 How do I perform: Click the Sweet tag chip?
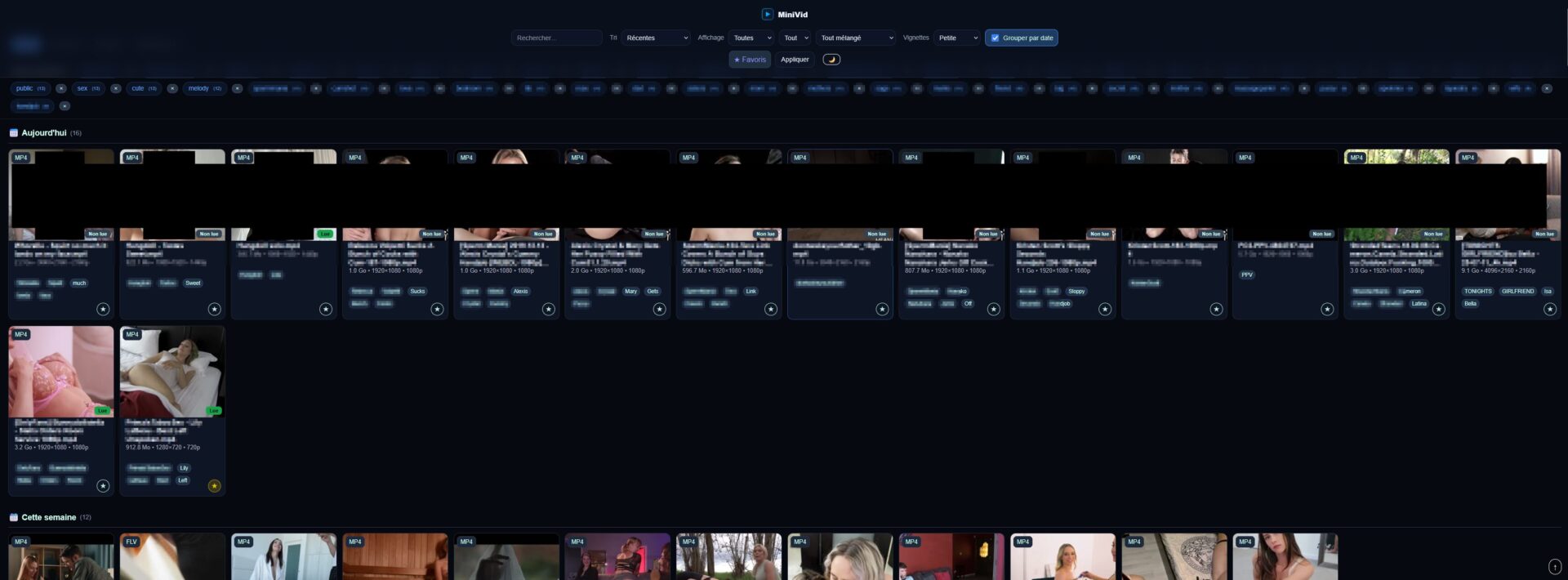193,283
